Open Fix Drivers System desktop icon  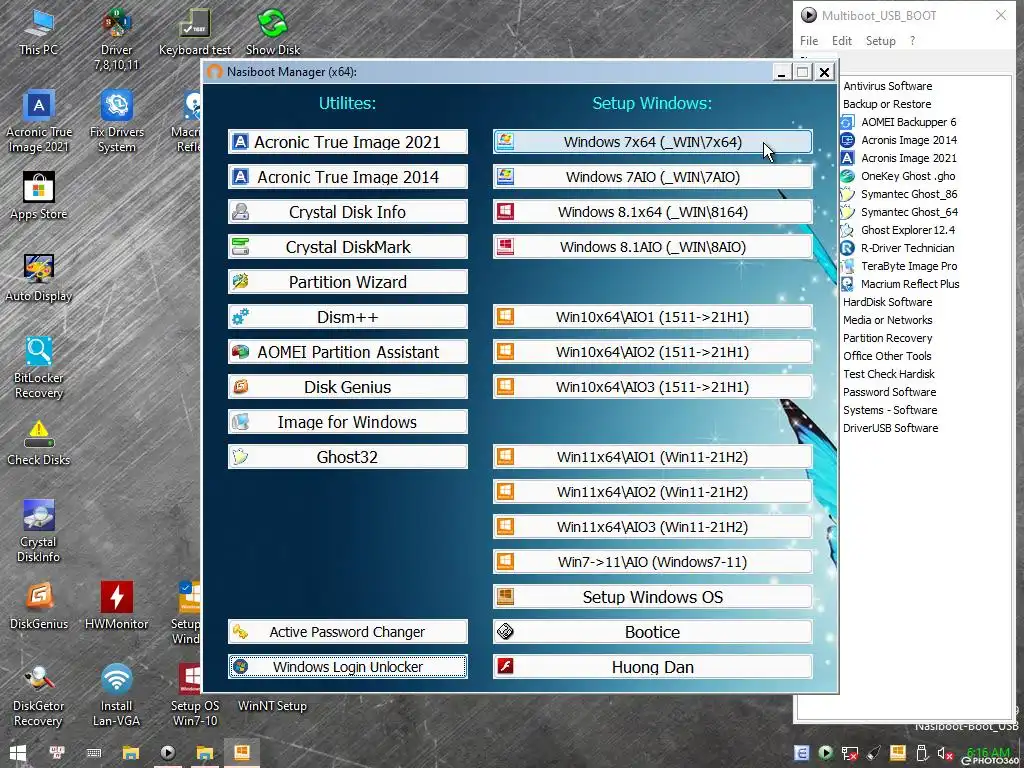116,122
